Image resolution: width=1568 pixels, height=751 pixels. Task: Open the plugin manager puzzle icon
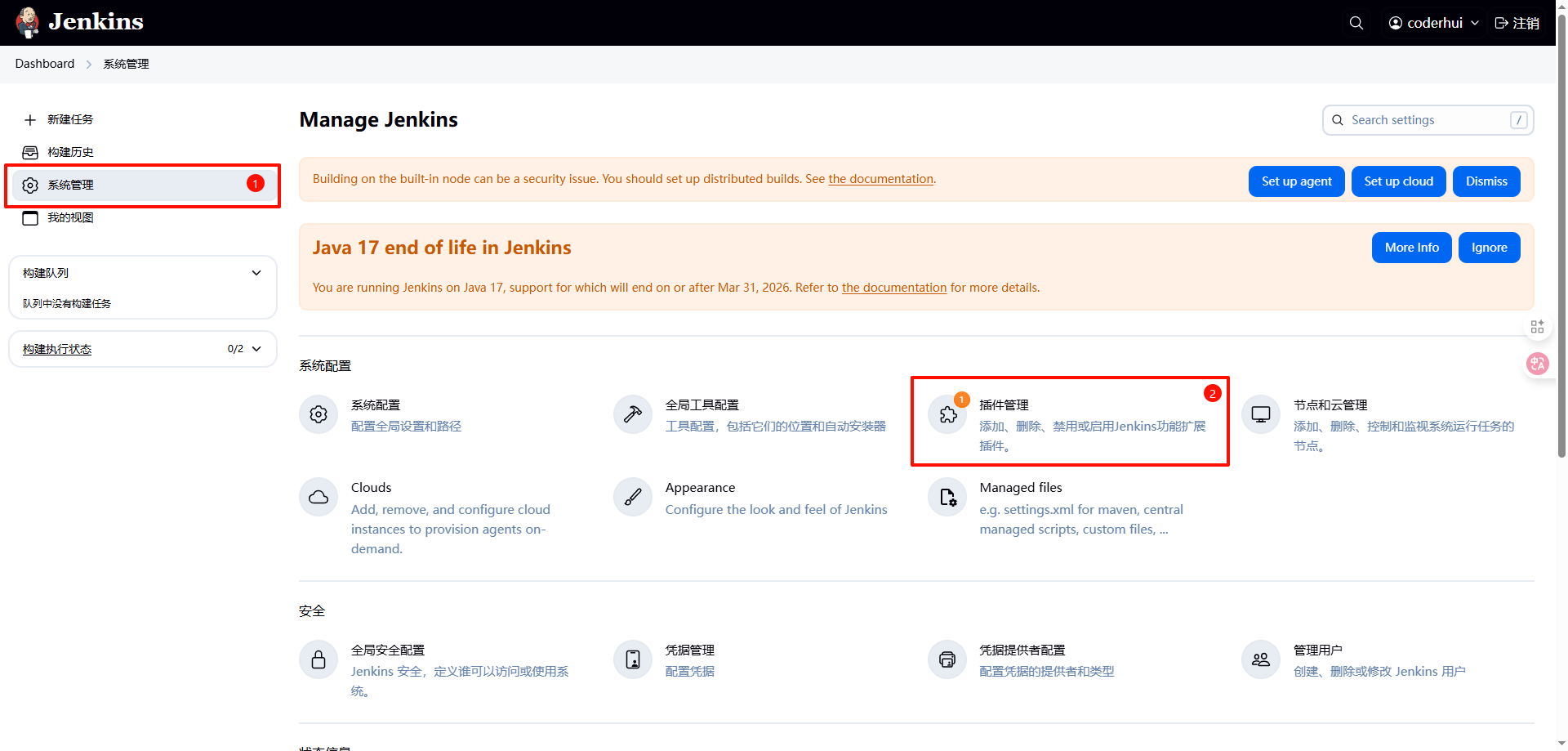tap(947, 415)
